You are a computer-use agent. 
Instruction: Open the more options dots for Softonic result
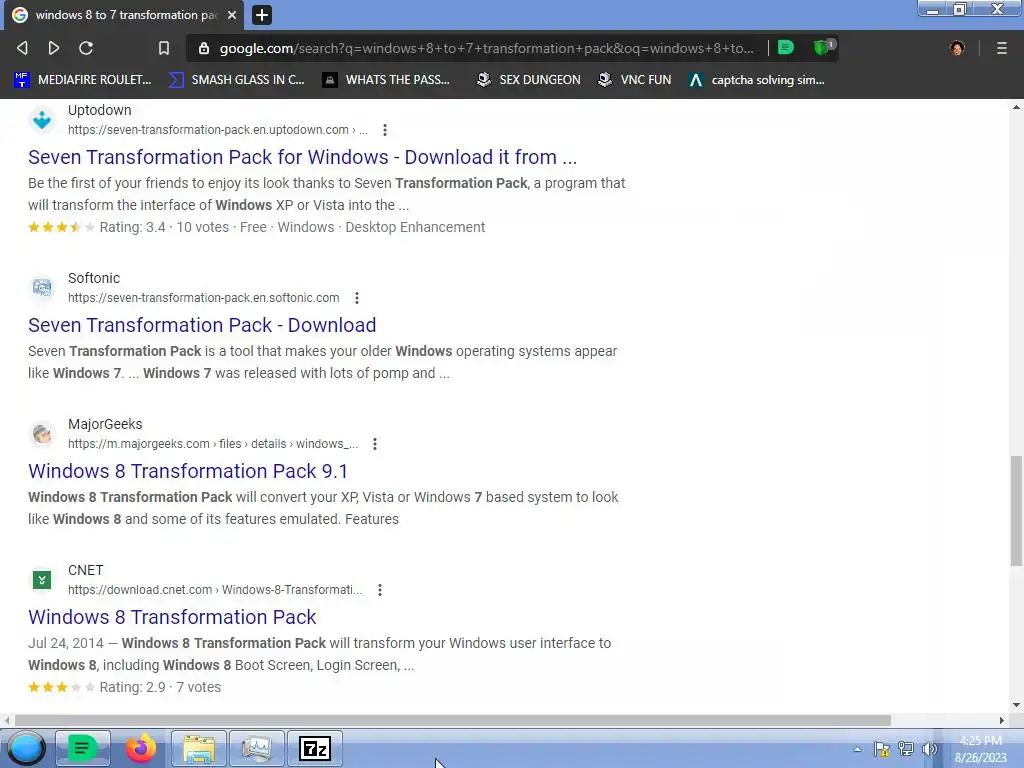tap(357, 298)
